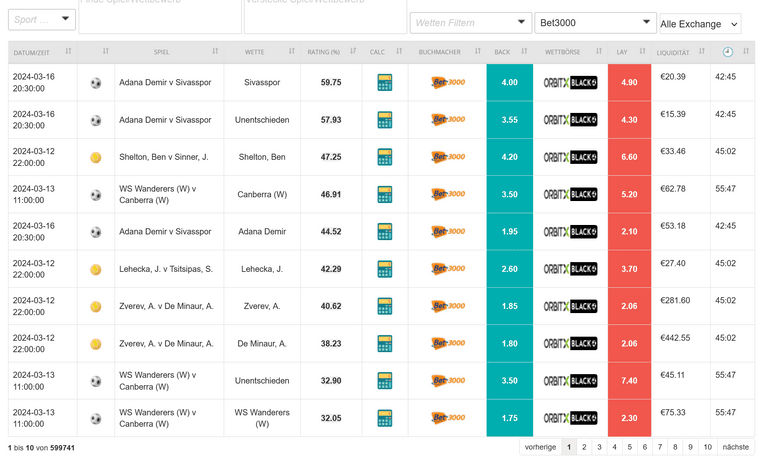
Task: Sort by LIQUIDITÄT column
Action: [x=702, y=51]
